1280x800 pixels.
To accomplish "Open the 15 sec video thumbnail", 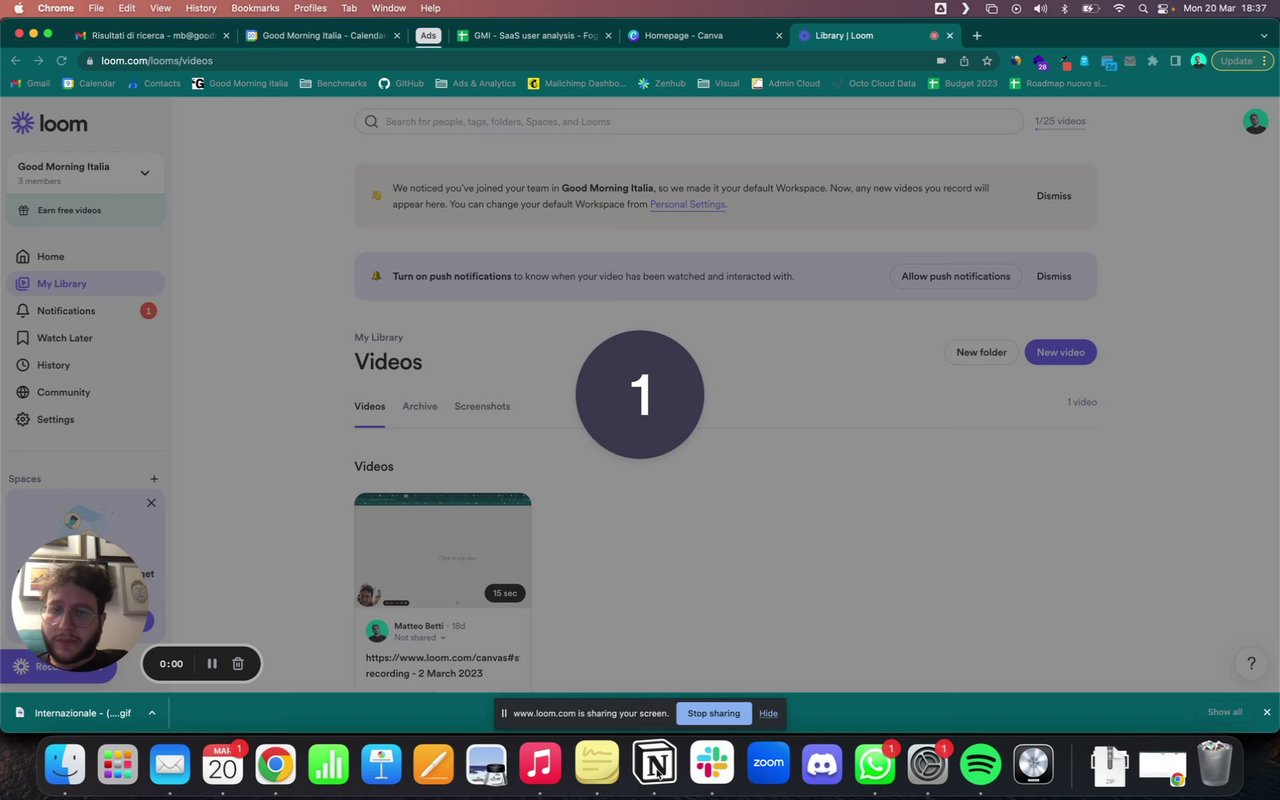I will (442, 550).
